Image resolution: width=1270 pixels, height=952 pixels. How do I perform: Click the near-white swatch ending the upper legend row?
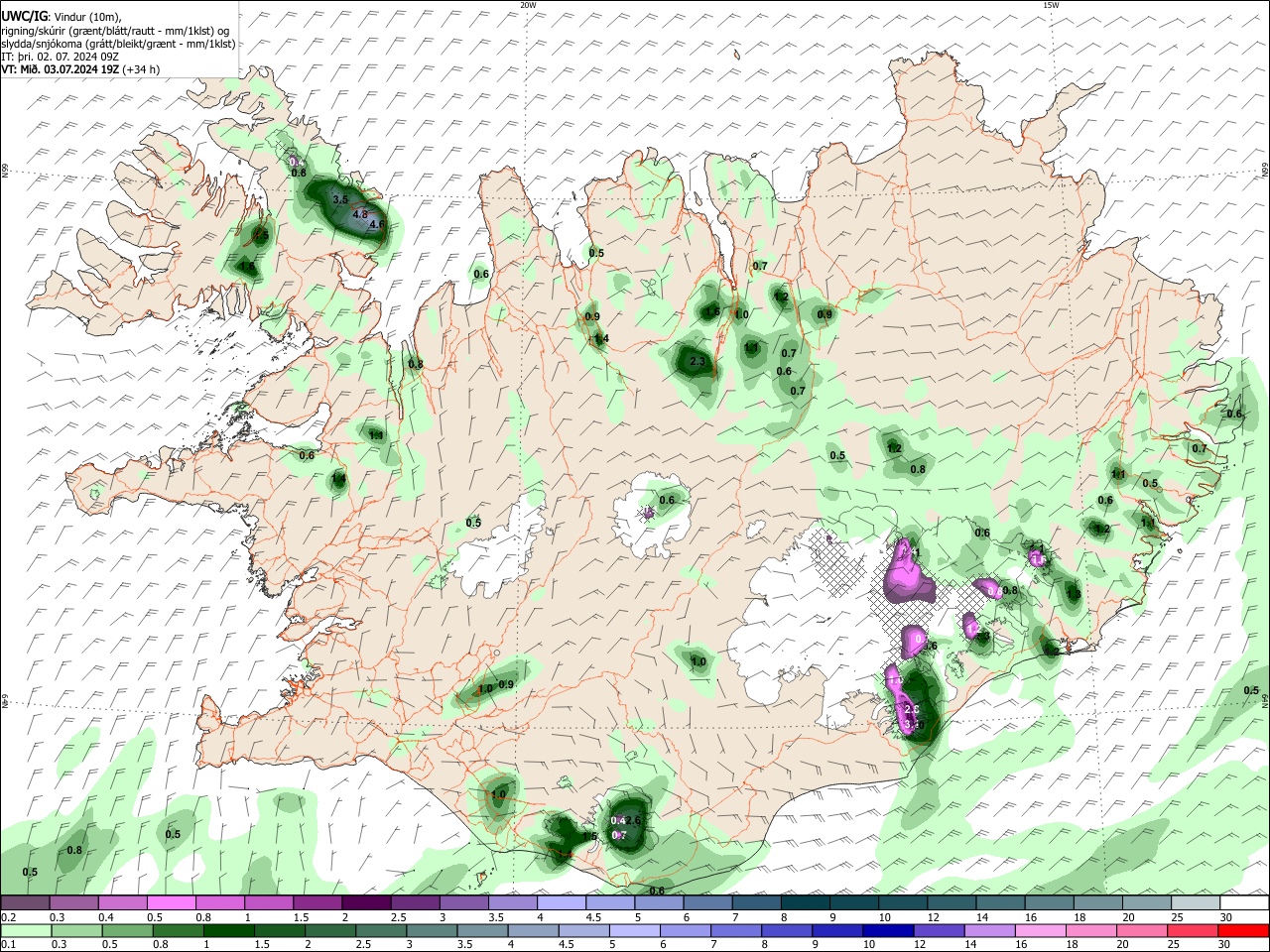pos(1245,902)
